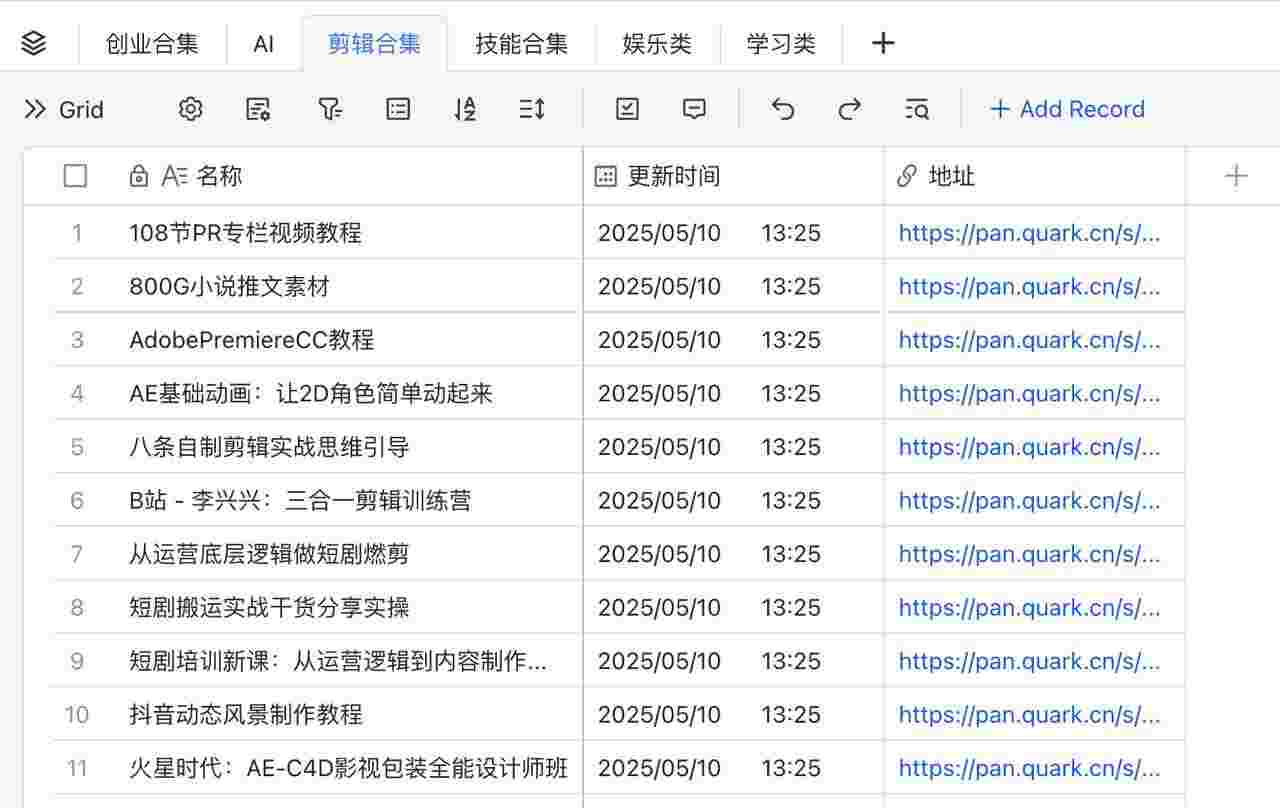Open link for AdobePremiereCC教程
This screenshot has height=808, width=1280.
[x=1029, y=340]
